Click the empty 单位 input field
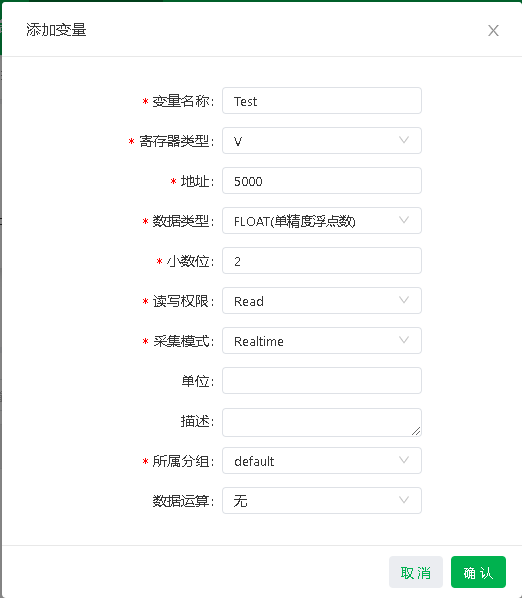Image resolution: width=522 pixels, height=598 pixels. click(322, 381)
